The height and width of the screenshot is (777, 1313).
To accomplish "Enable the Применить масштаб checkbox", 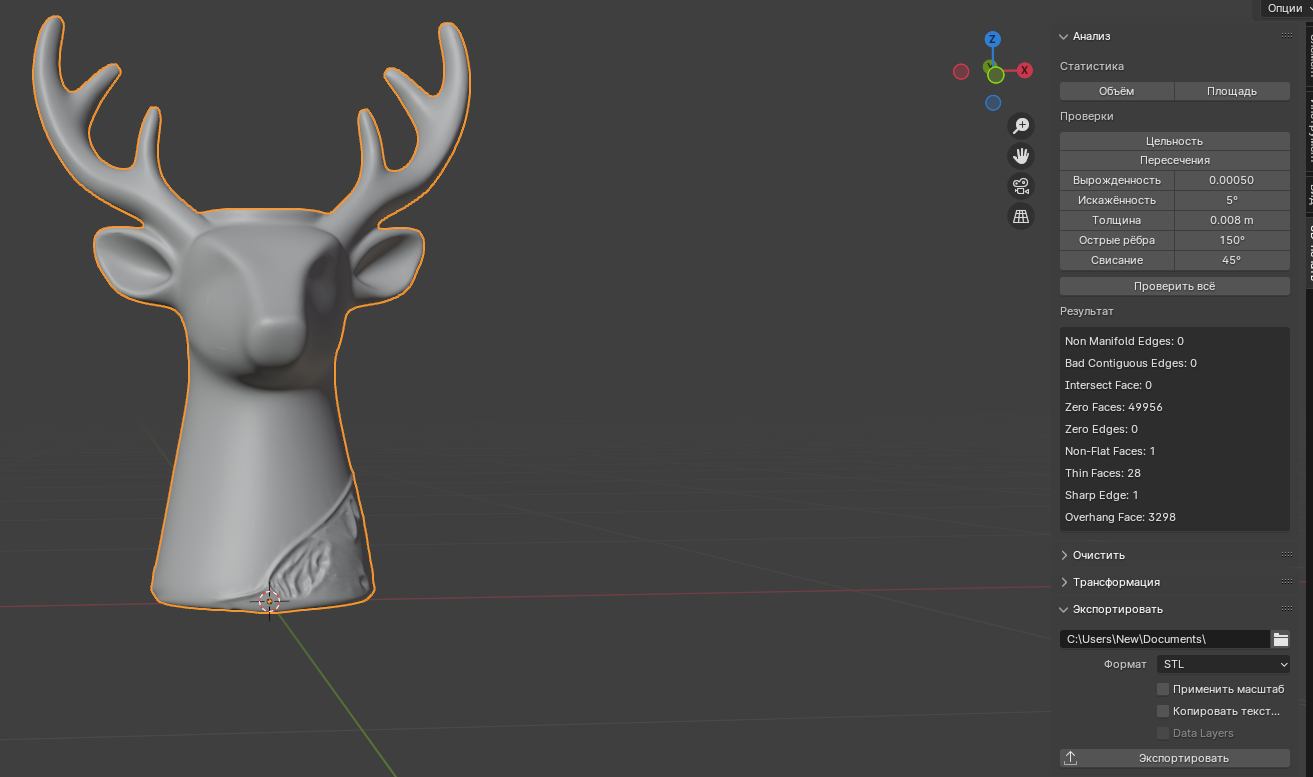I will [x=1163, y=689].
